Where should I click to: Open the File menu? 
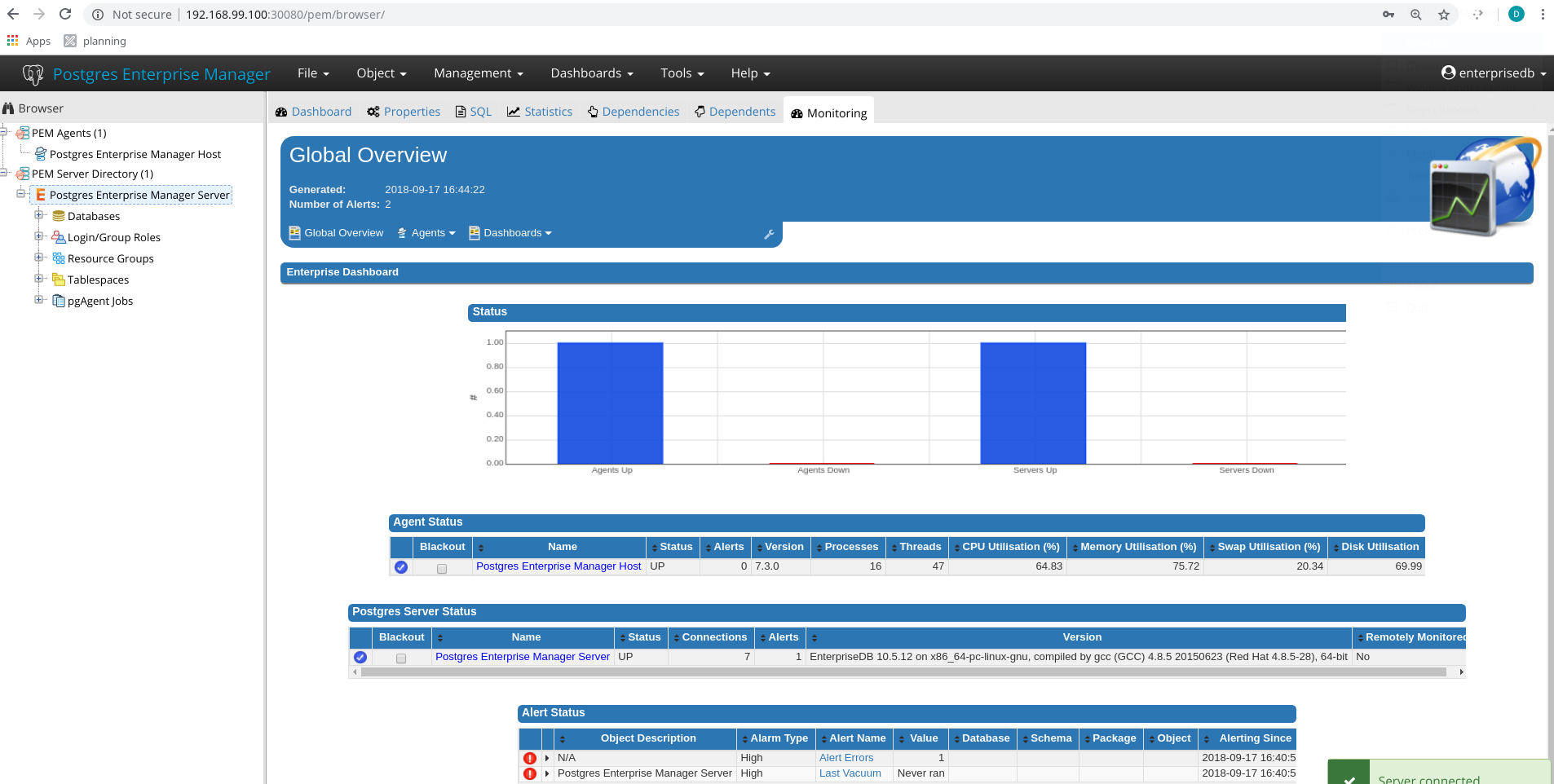tap(313, 73)
